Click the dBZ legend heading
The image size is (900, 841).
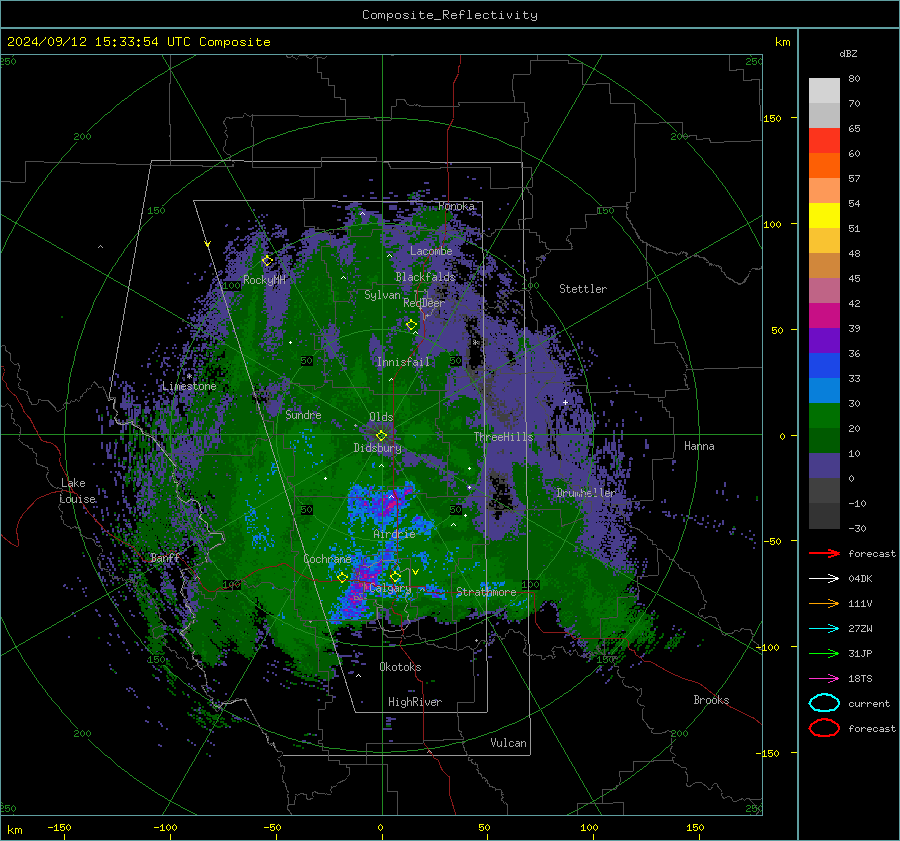tap(848, 53)
